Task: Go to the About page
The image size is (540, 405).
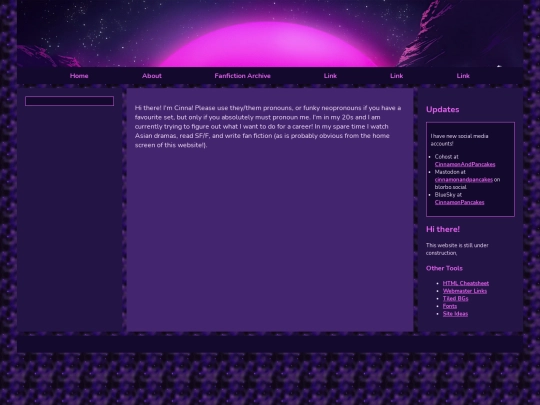Action: [152, 76]
